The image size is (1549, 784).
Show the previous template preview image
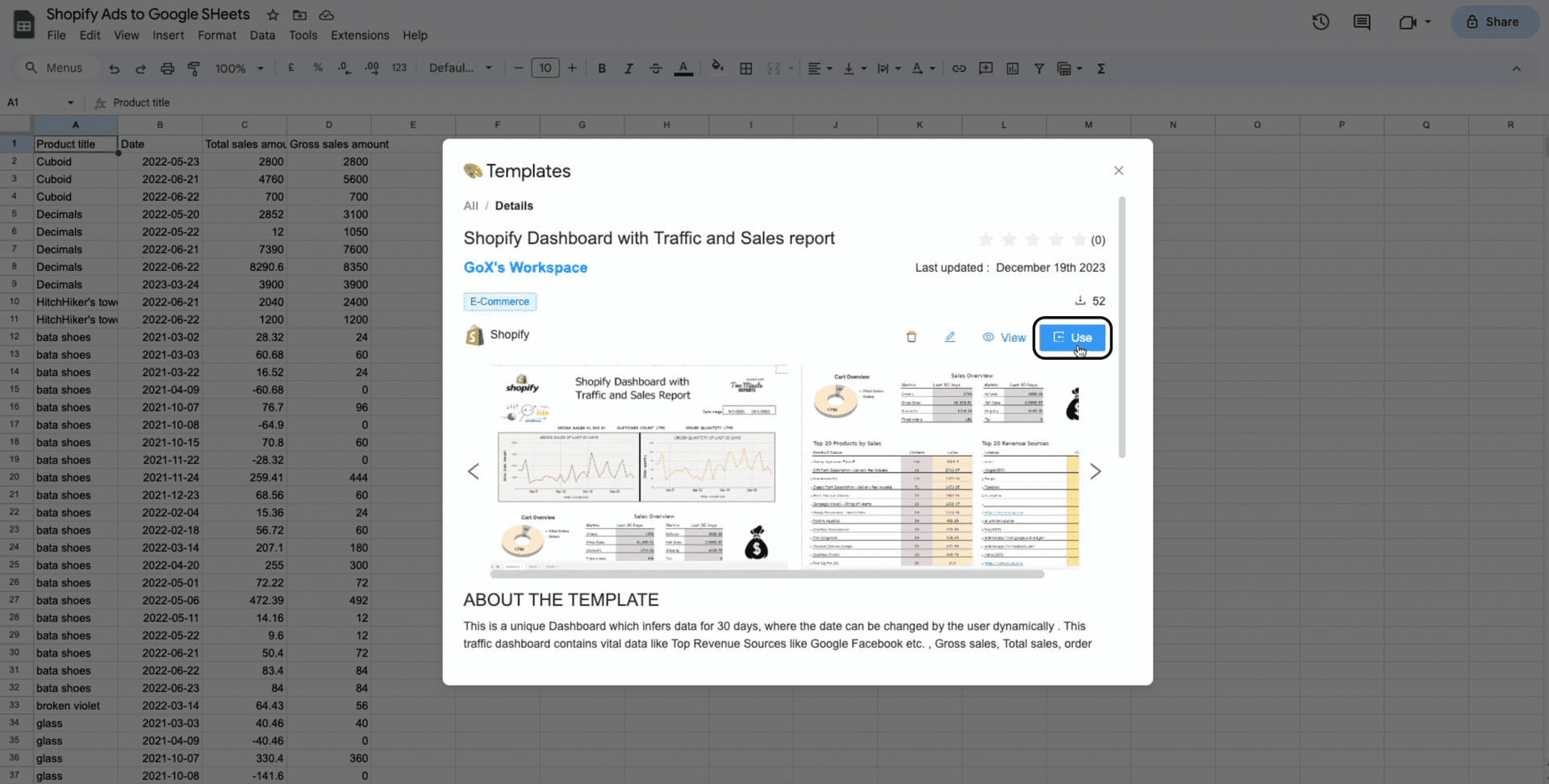pyautogui.click(x=474, y=471)
